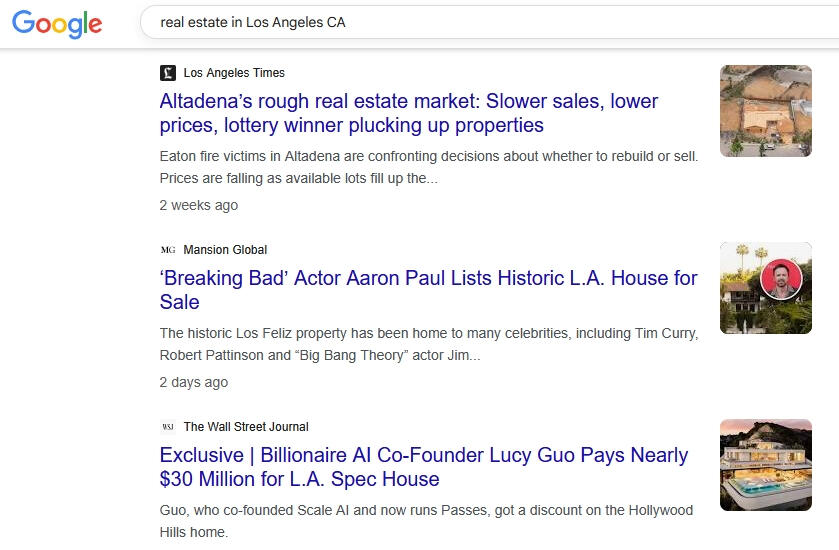Open the aerial Altadena lot thumbnail

pos(765,111)
